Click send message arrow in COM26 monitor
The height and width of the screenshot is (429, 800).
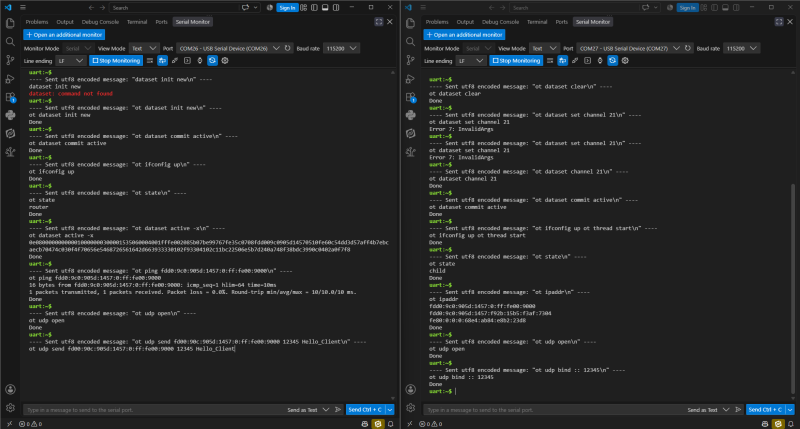pyautogui.click(x=338, y=410)
